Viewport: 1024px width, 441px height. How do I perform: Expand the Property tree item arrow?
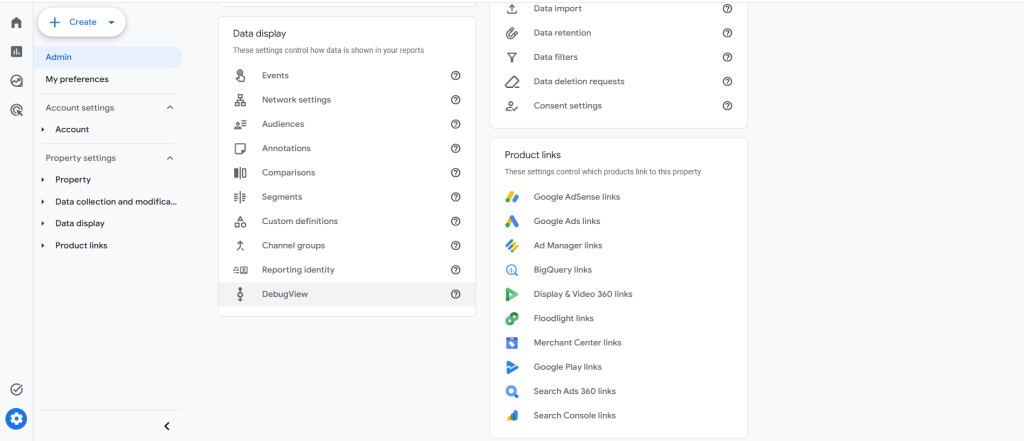coord(43,180)
